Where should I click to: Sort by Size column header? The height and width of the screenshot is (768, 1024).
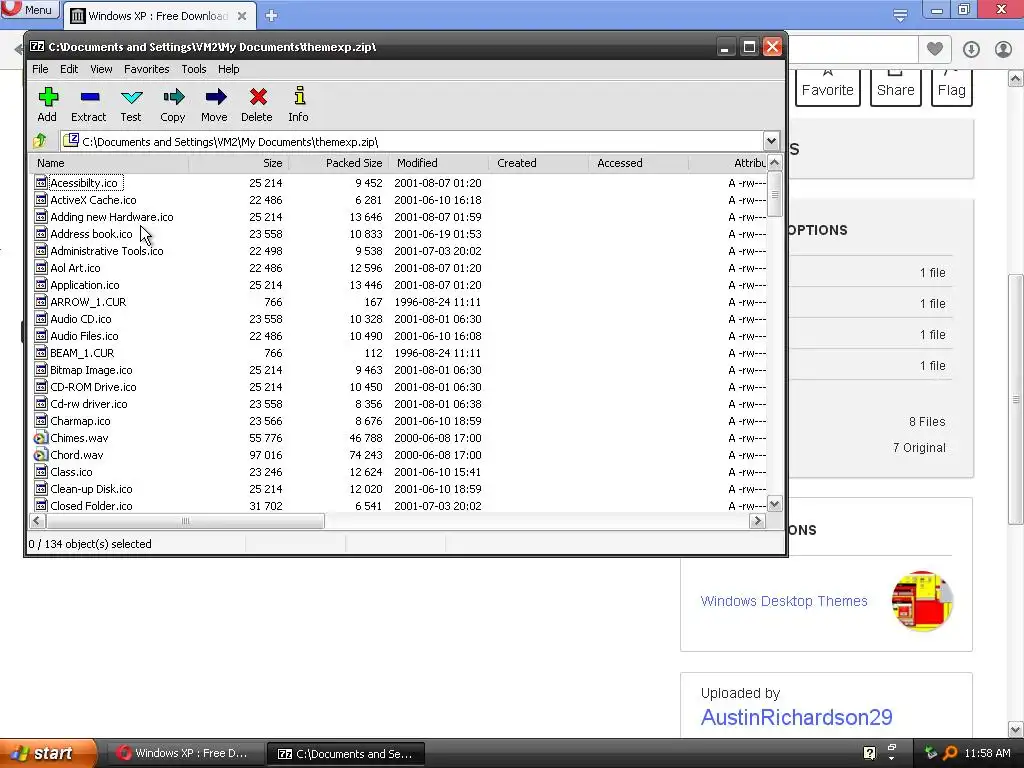238,163
